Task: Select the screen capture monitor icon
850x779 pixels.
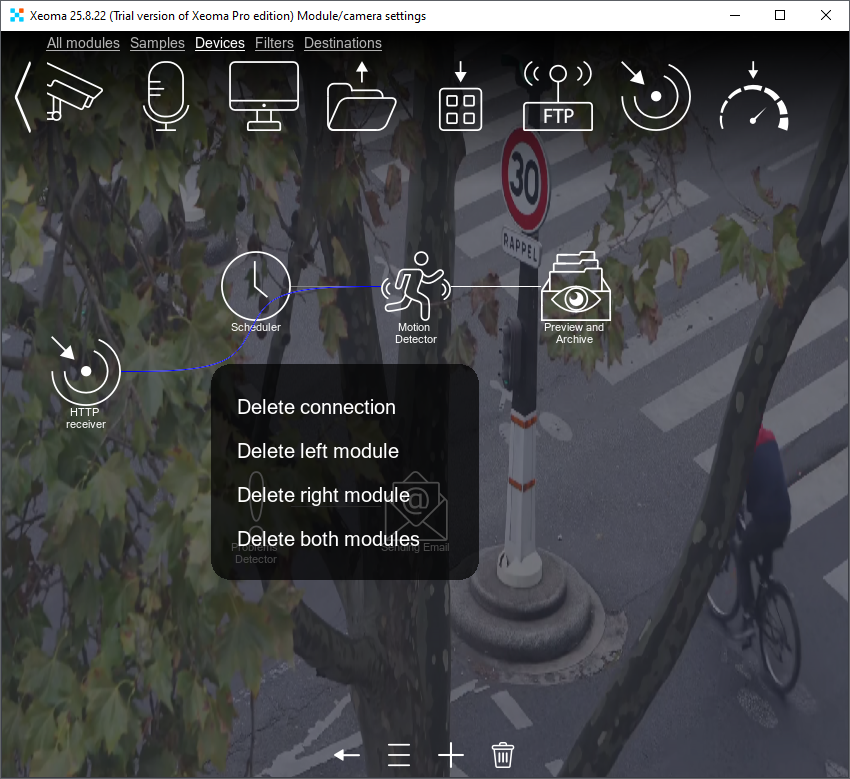Action: click(x=263, y=95)
